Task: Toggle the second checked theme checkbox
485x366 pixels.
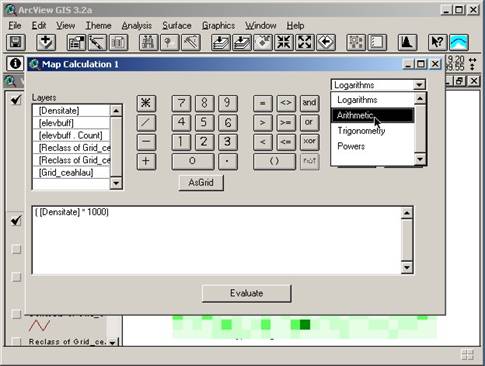Action: [16, 220]
